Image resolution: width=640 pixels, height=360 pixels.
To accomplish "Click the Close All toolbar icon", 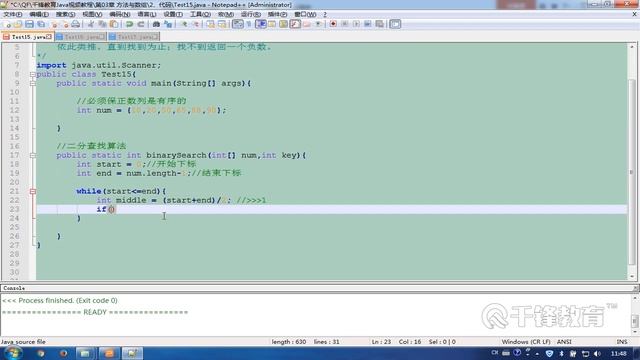I will pos(65,24).
